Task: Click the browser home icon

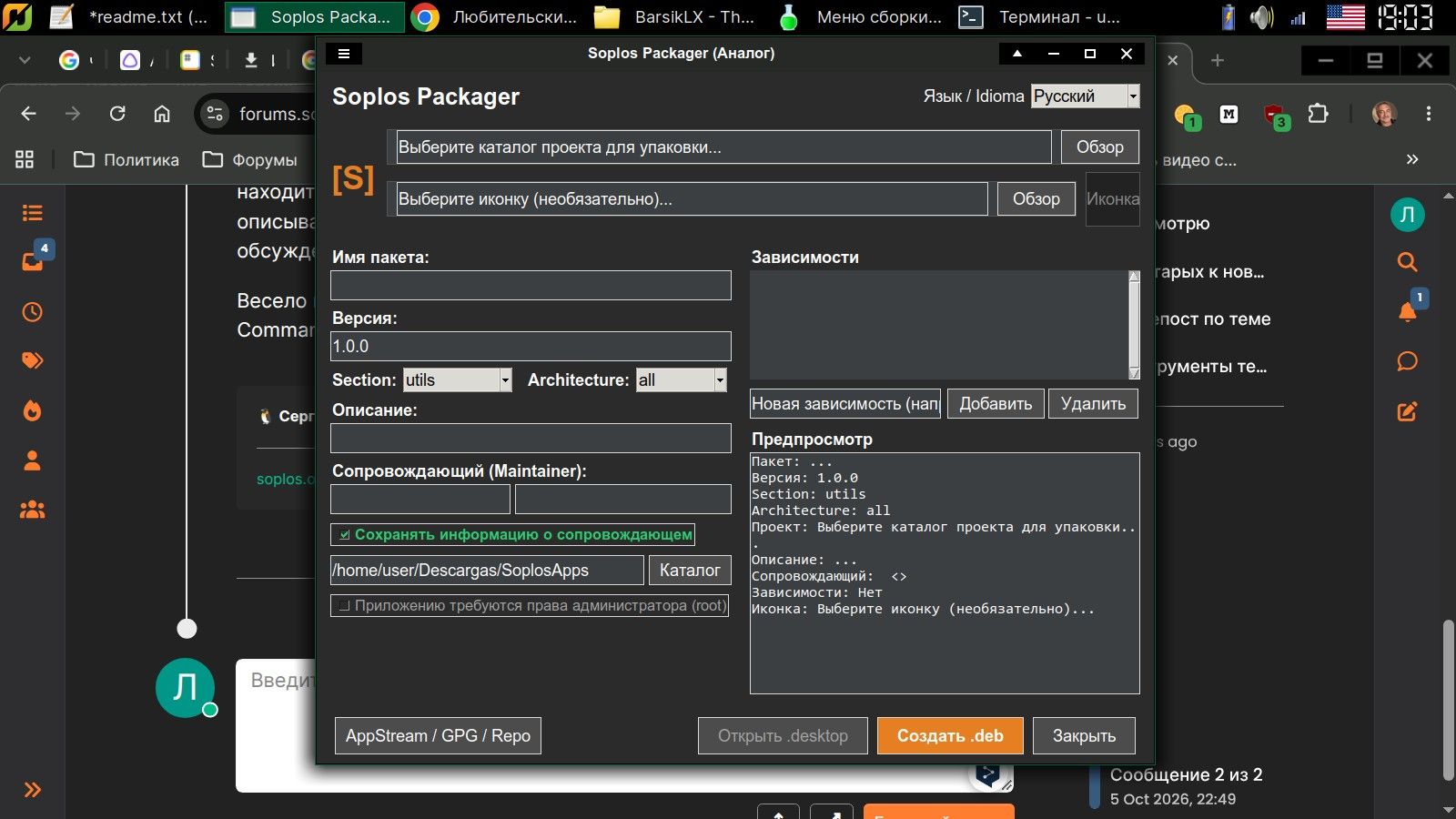Action: [162, 114]
